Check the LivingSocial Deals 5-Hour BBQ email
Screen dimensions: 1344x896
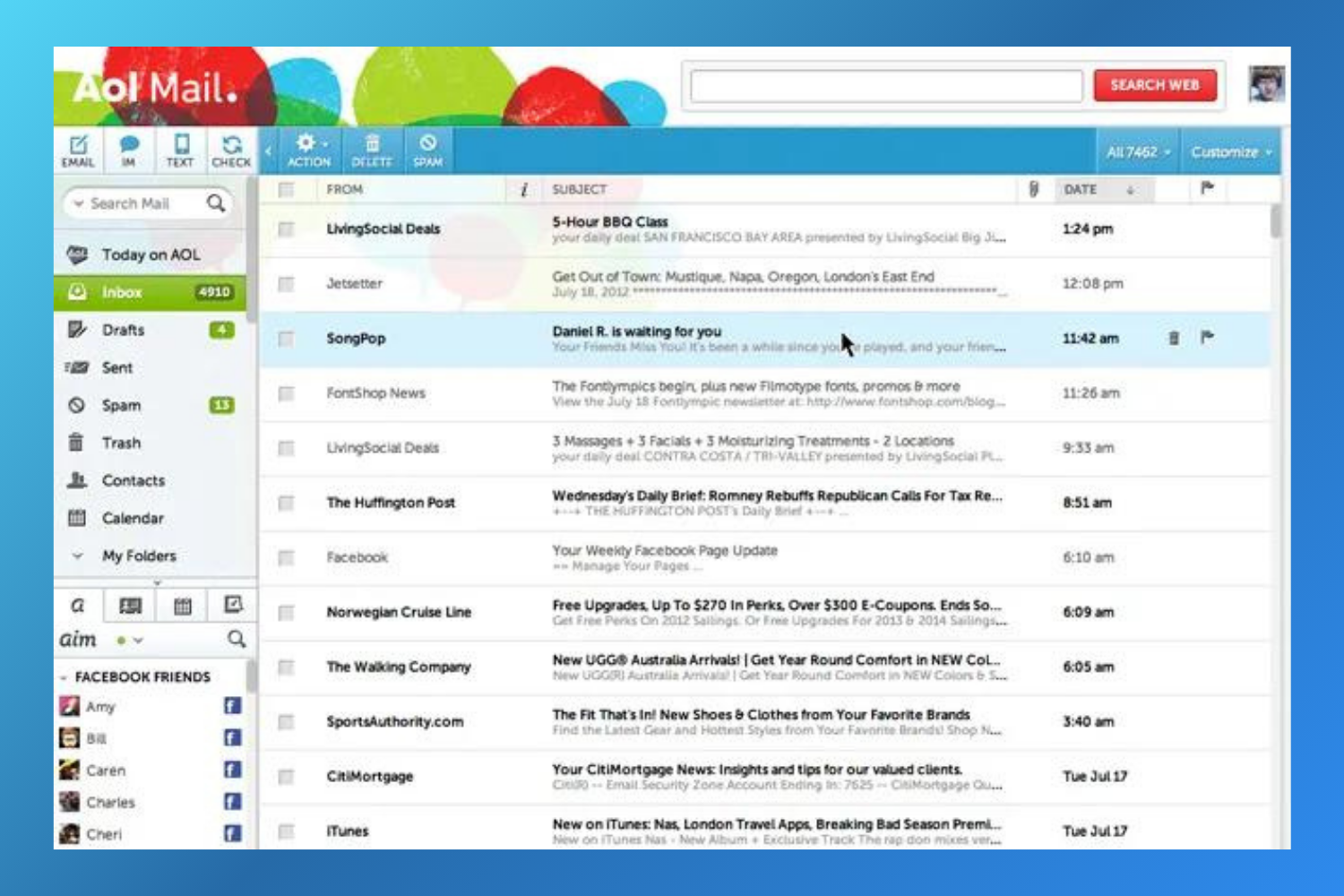tap(286, 229)
